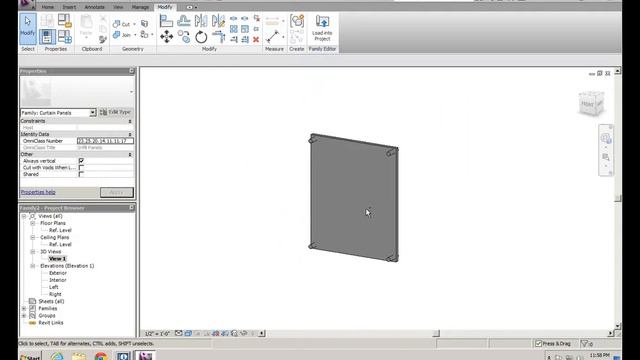This screenshot has height=360, width=640.
Task: Select Mirror - Draw Axis tool
Action: coord(218,20)
